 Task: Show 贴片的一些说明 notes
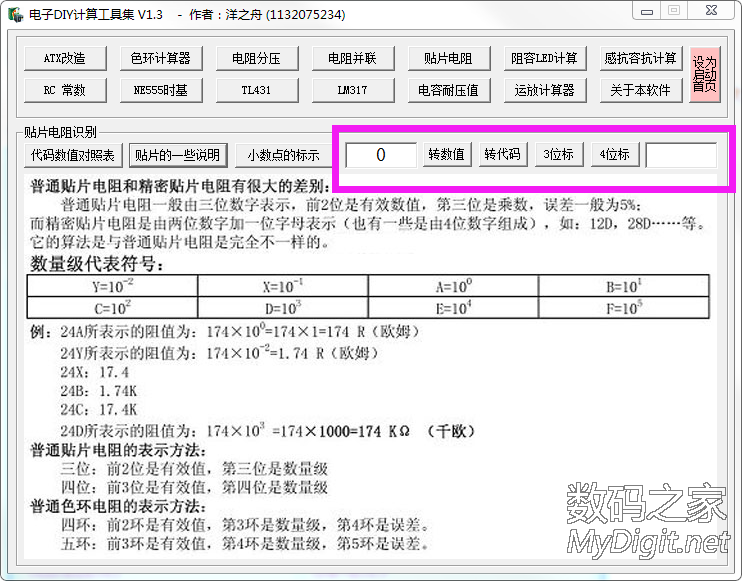pos(178,155)
